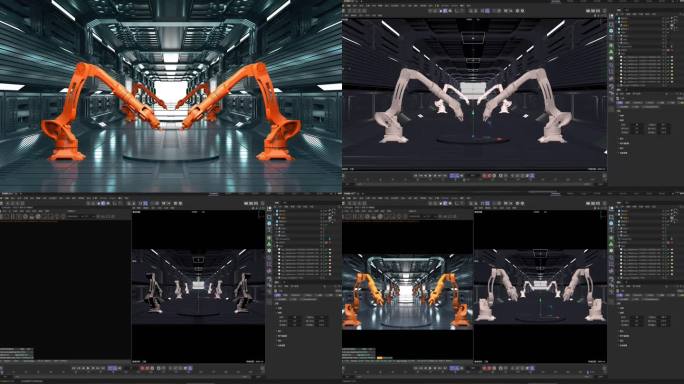The image size is (684, 384).
Task: Click the bottom-left panel's robot arm viewport
Action: (x=198, y=286)
